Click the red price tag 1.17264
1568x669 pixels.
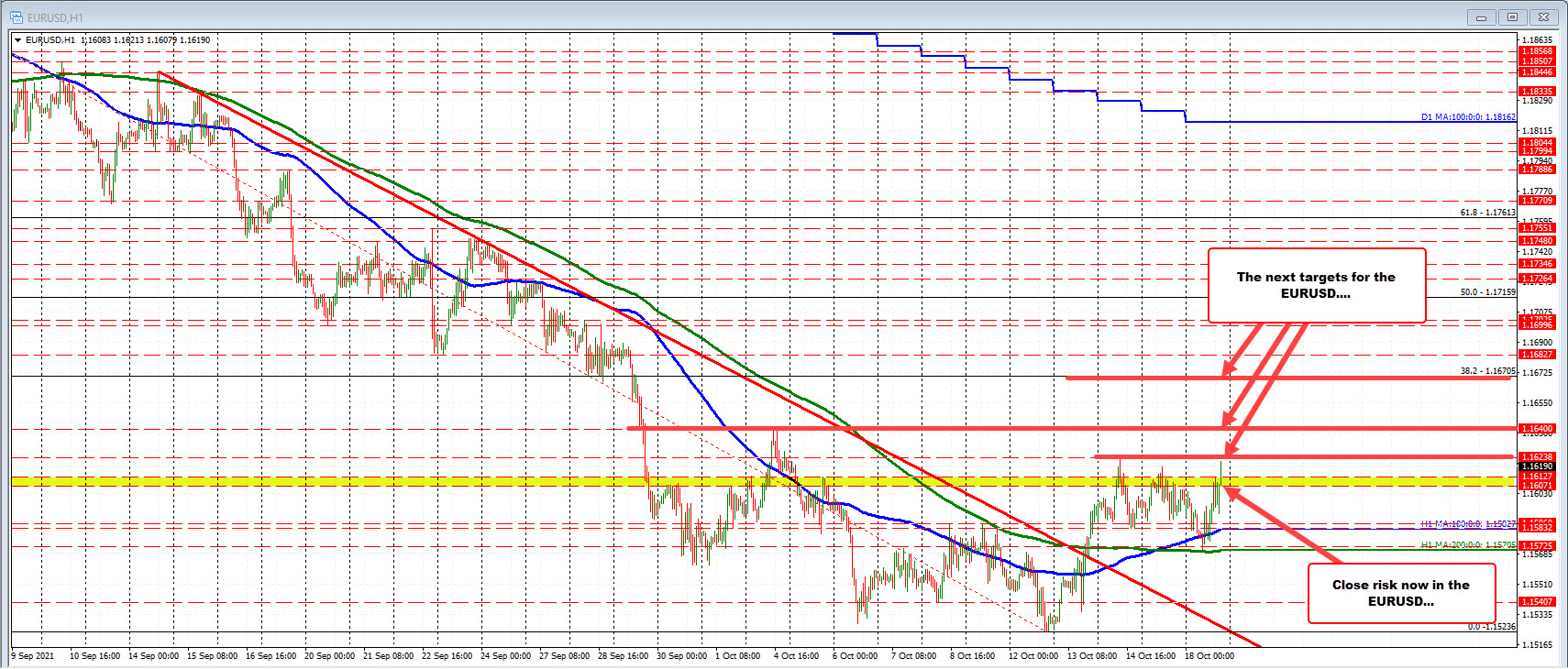click(1537, 279)
